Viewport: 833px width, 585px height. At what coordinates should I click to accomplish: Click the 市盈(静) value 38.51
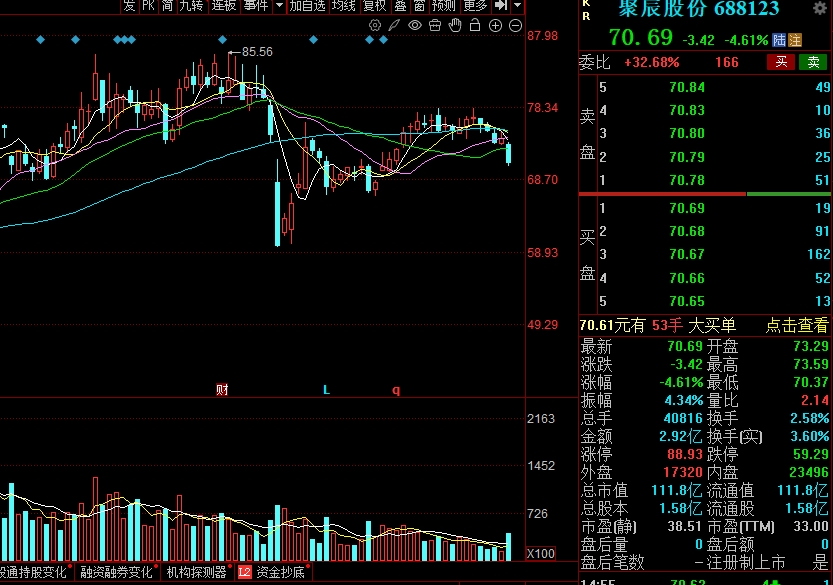[x=685, y=527]
